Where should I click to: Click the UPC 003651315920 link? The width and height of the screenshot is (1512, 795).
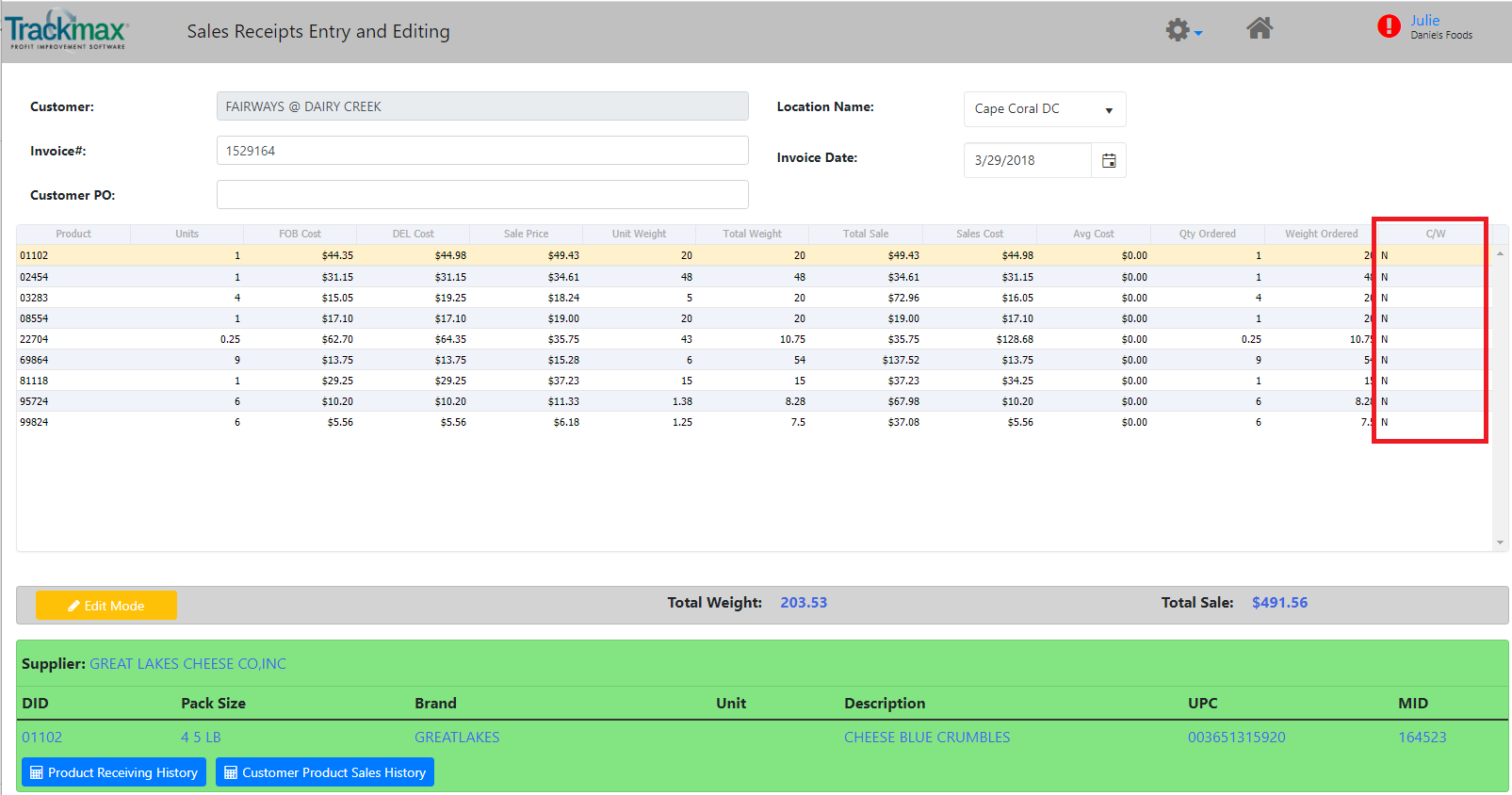tap(1236, 738)
